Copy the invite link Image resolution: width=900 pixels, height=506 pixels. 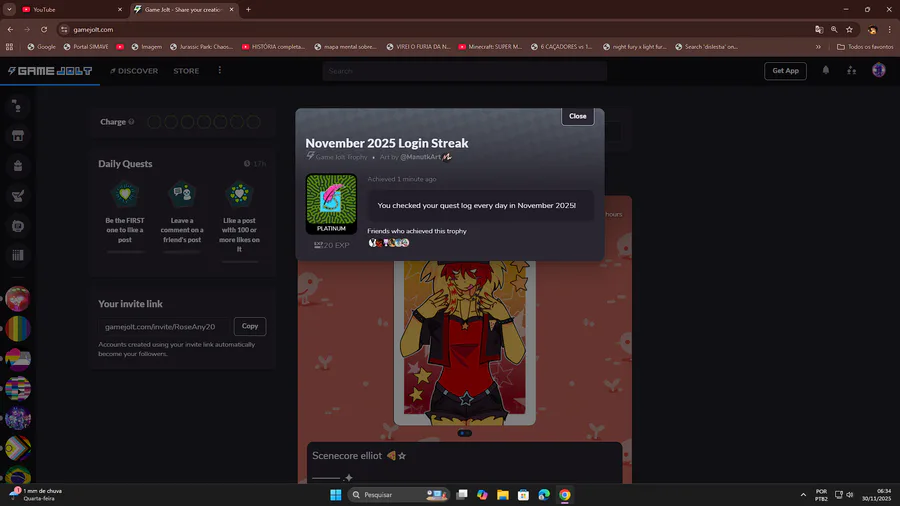(250, 326)
